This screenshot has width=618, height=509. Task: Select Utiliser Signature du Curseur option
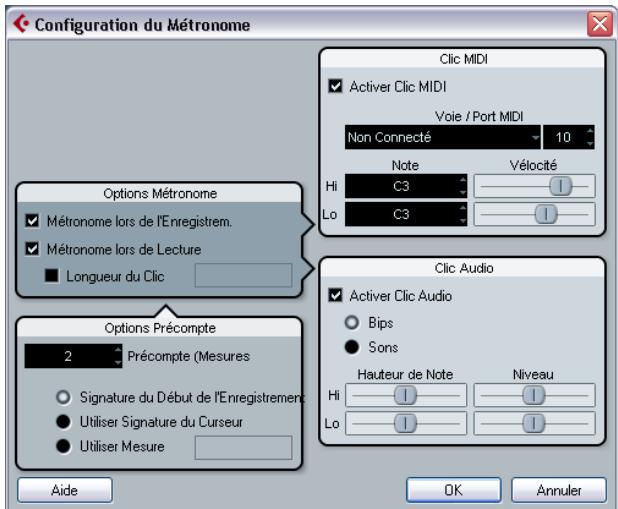(63, 421)
